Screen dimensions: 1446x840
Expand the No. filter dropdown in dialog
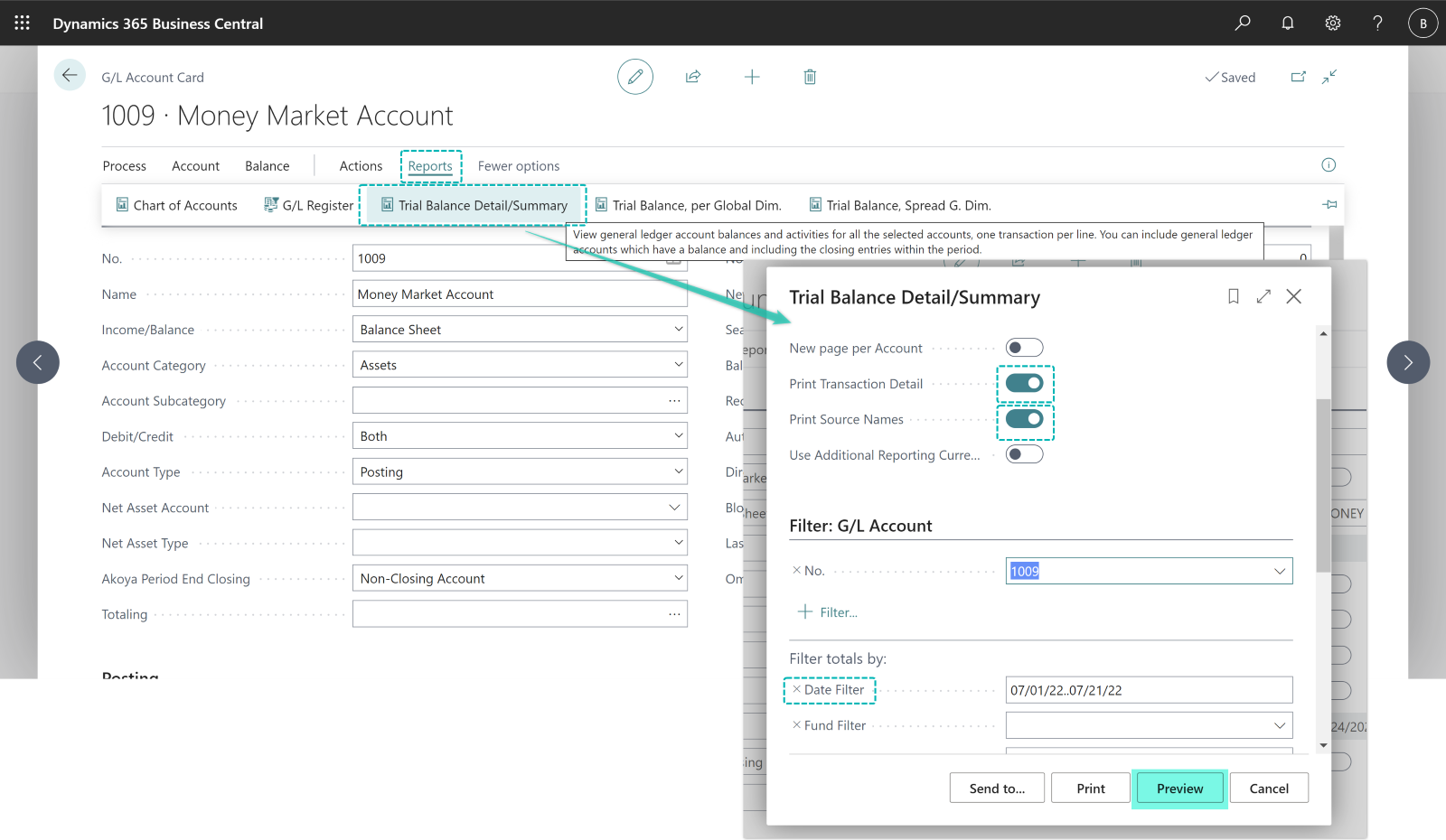click(1280, 571)
